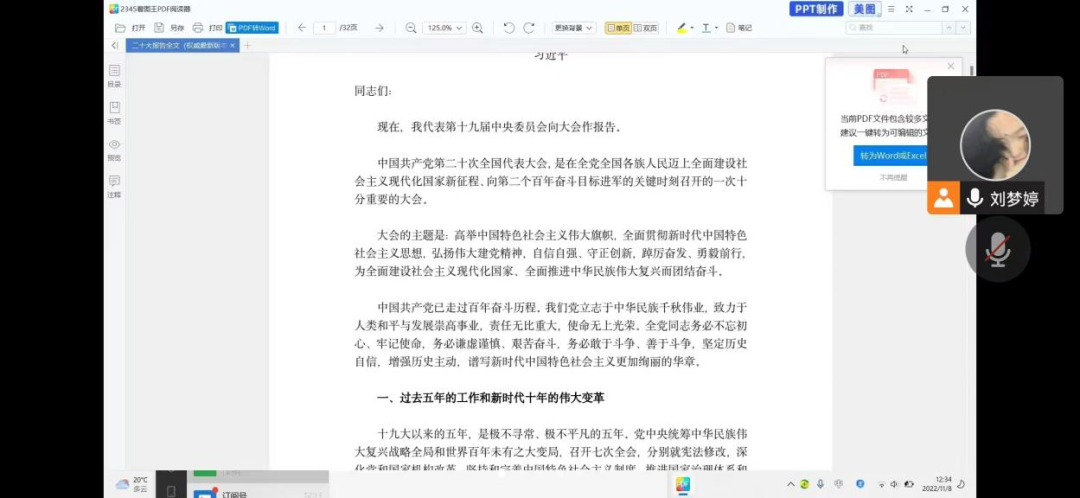Image resolution: width=1080 pixels, height=498 pixels.
Task: Open the 更换背景 background dropdown
Action: point(574,28)
